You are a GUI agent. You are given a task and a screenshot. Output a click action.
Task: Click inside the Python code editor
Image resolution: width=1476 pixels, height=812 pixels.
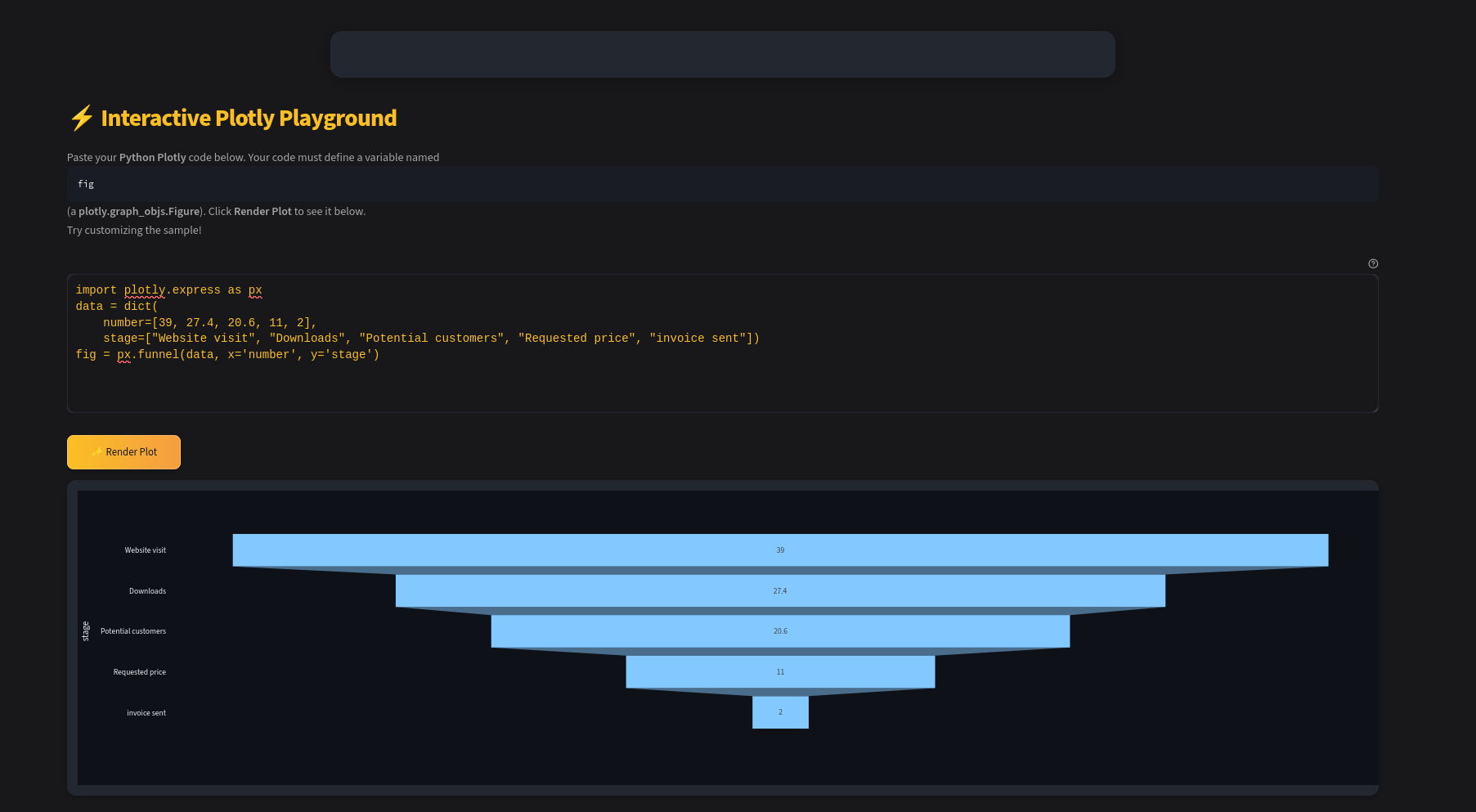tap(722, 343)
